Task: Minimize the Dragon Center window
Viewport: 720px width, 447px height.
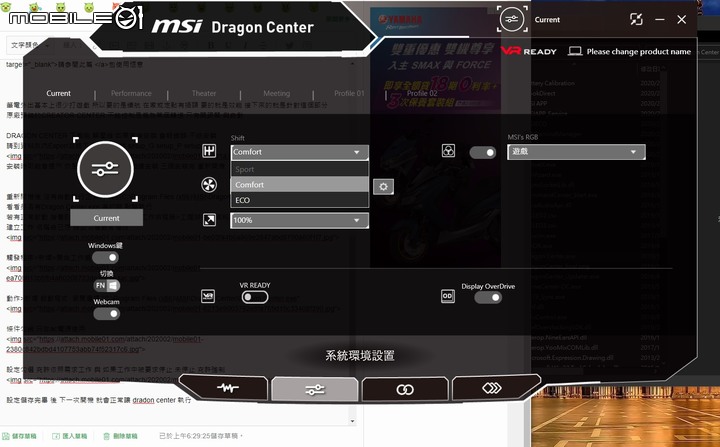Action: [x=660, y=20]
